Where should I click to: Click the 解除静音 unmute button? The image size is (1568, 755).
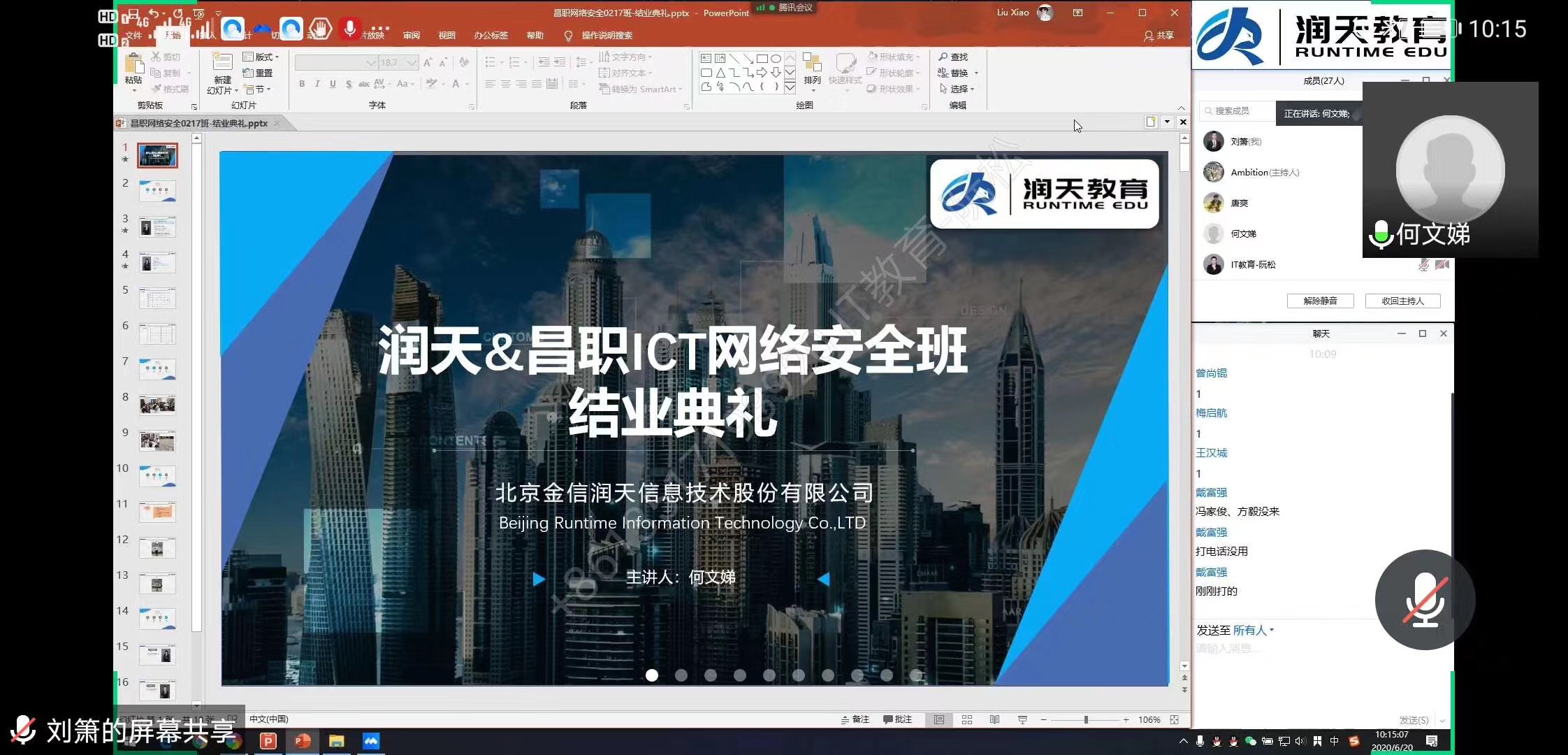(x=1320, y=301)
